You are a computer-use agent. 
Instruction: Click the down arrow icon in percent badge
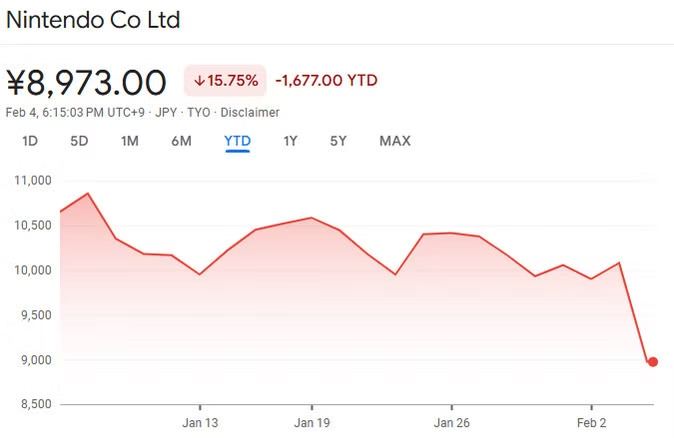(199, 81)
